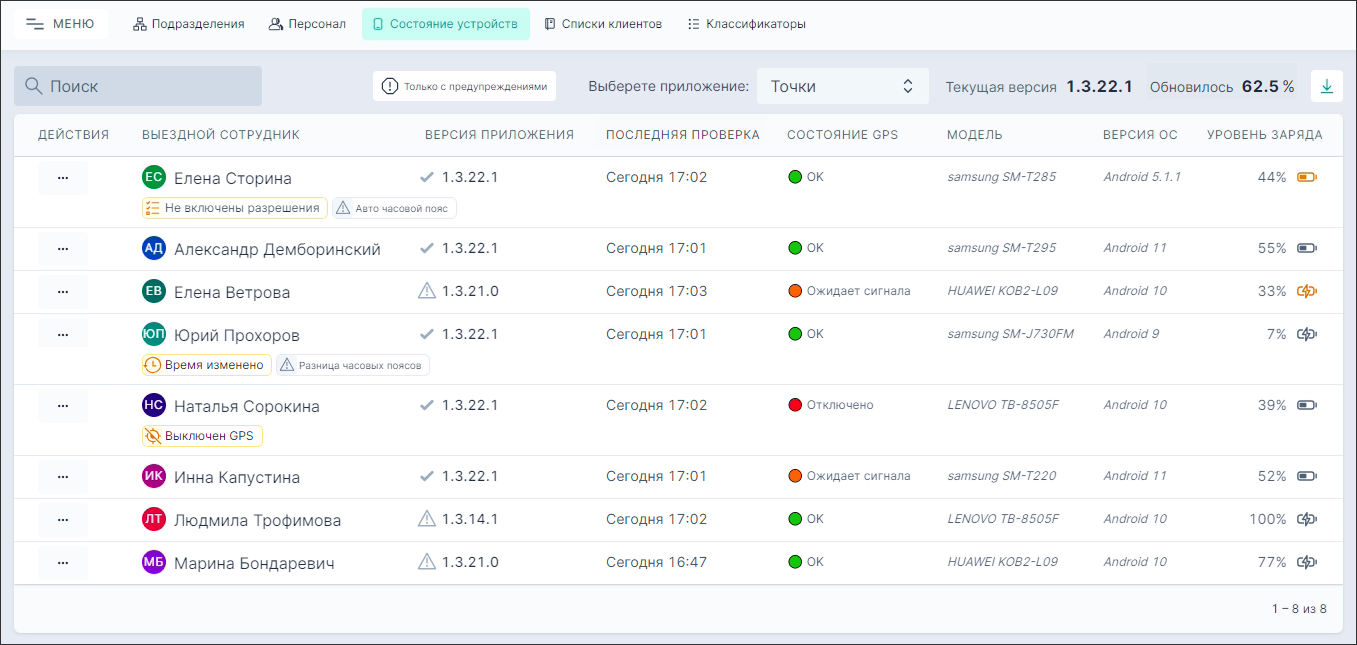Switch to the Подразделения tab
The height and width of the screenshot is (645, 1357).
(x=188, y=24)
